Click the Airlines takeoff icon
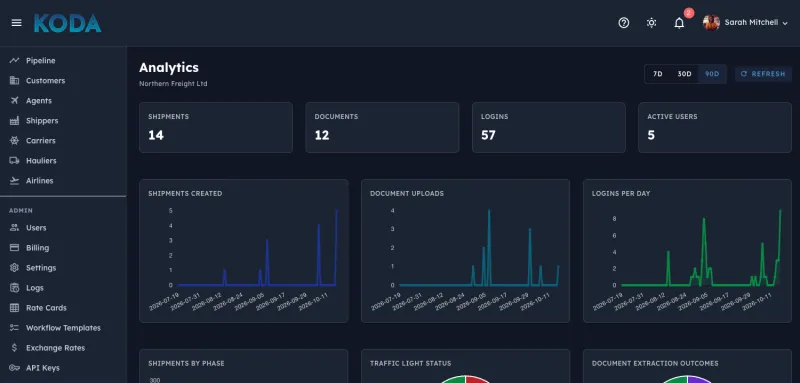Screen dimensions: 800x383 (x=14, y=181)
